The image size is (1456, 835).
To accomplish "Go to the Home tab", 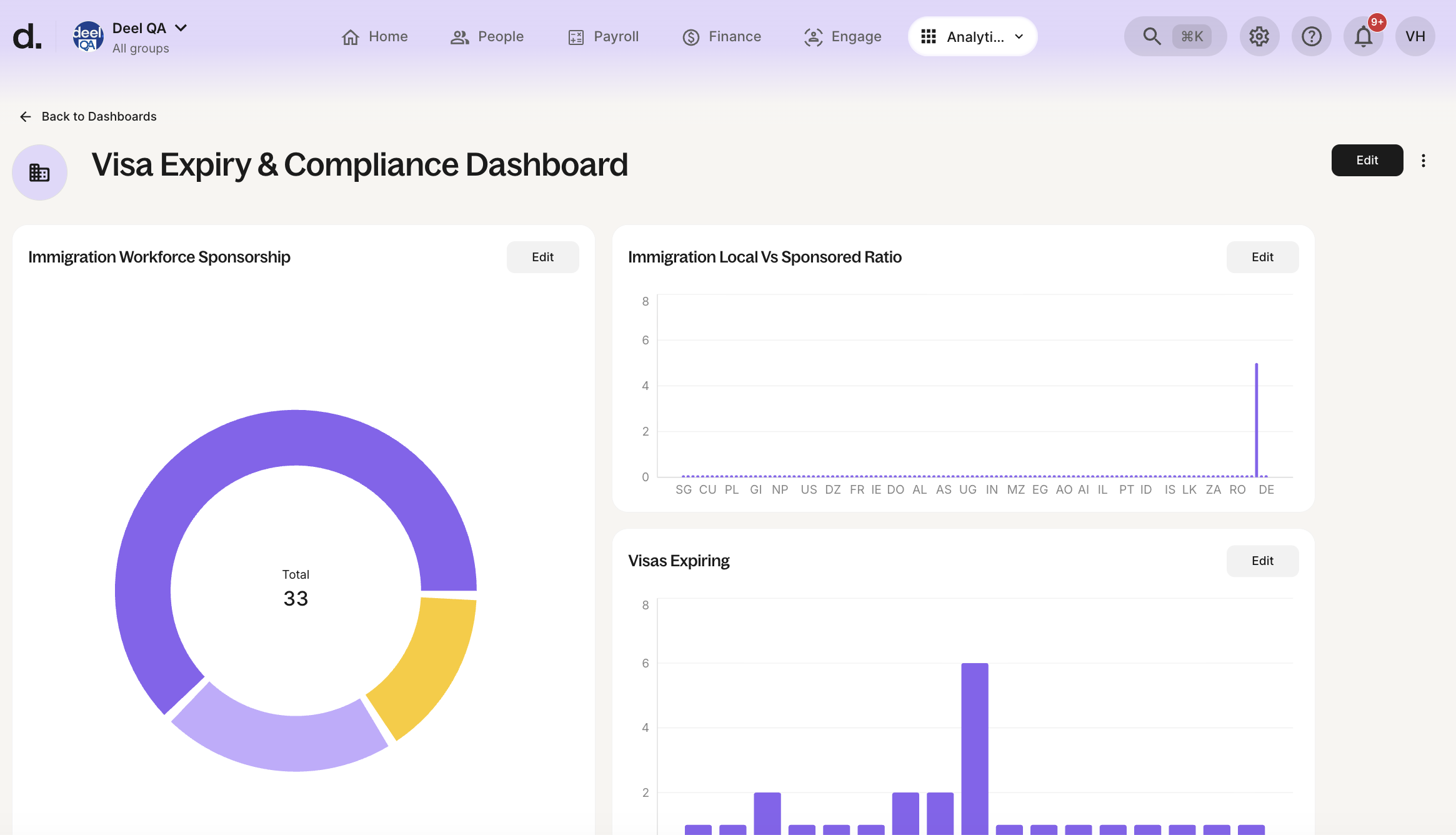I will tap(374, 36).
